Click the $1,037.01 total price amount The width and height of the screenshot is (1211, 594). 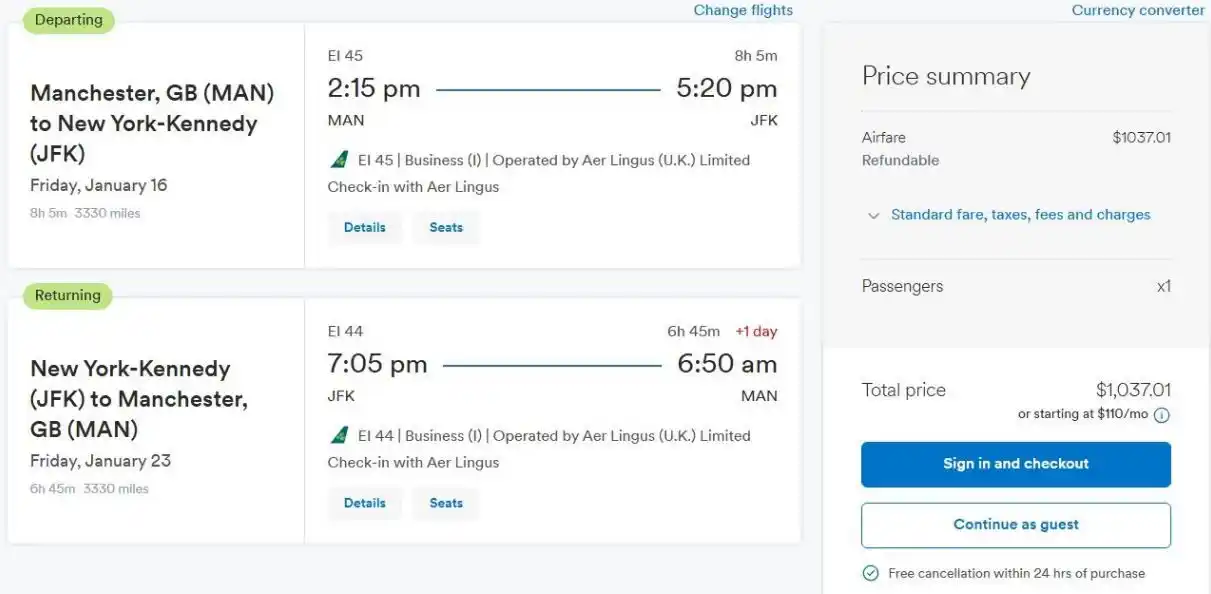tap(1133, 390)
